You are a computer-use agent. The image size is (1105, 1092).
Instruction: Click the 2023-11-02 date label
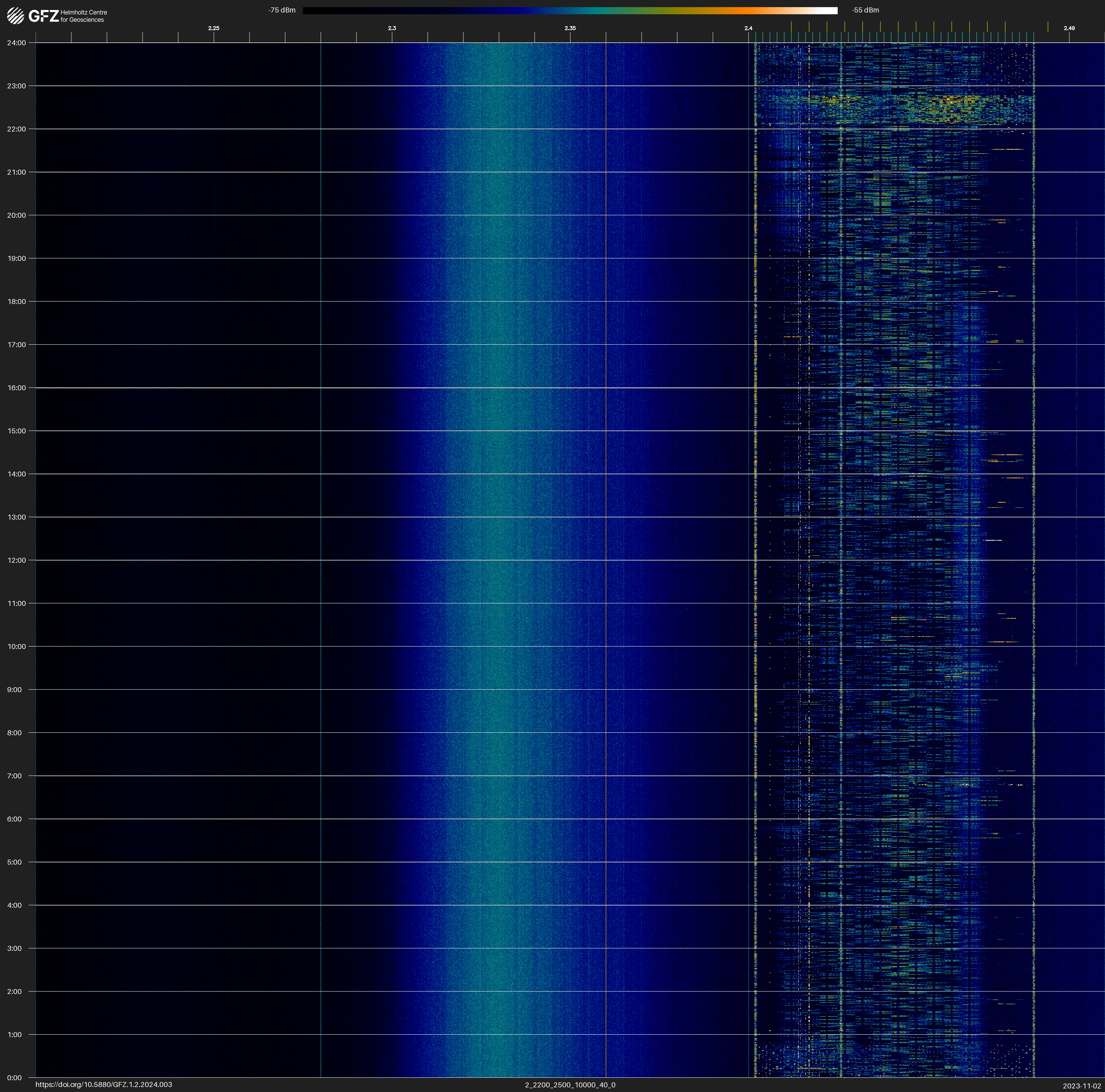pyautogui.click(x=1081, y=1086)
